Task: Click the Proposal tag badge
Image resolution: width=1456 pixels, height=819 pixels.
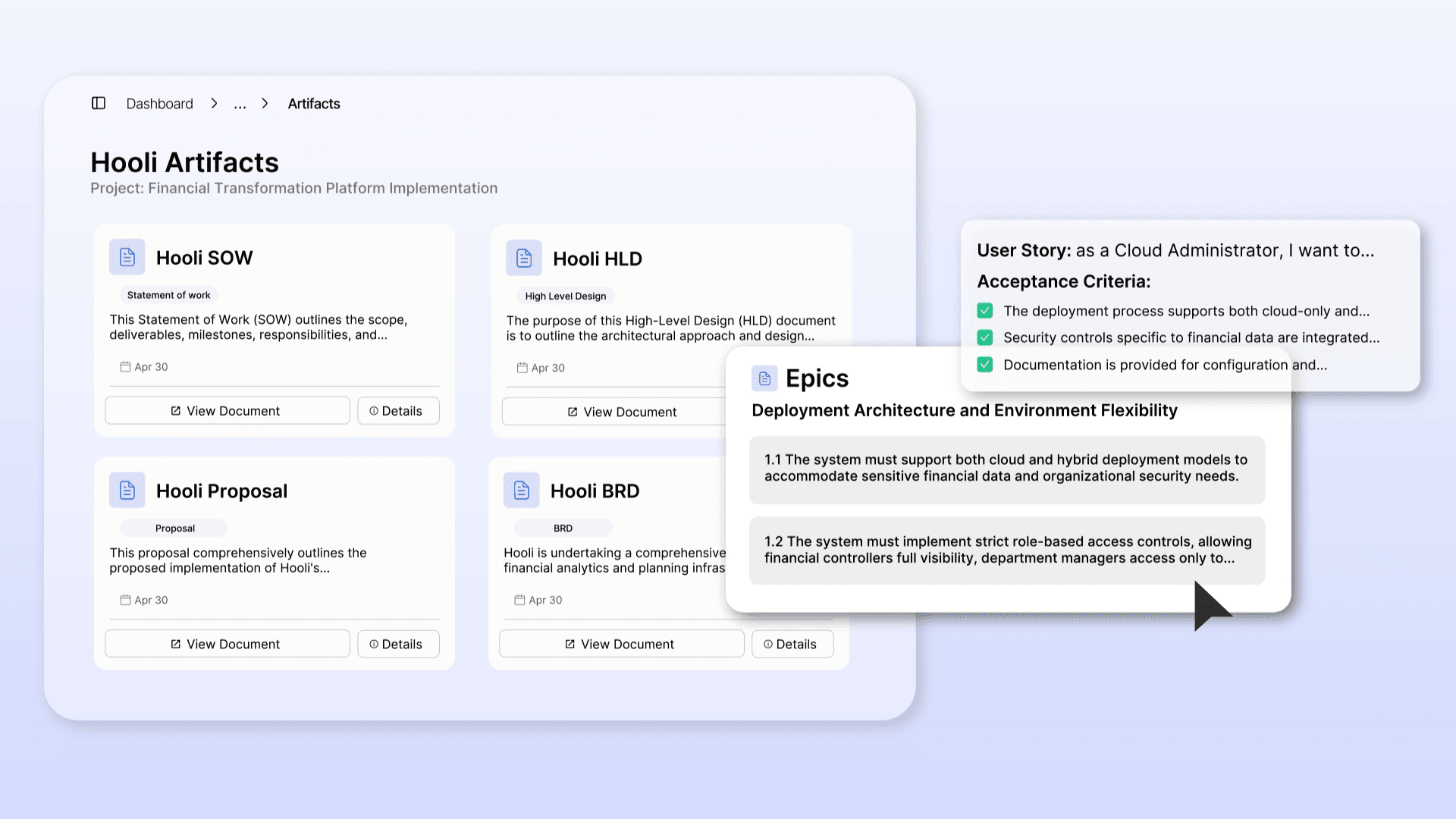Action: point(174,528)
